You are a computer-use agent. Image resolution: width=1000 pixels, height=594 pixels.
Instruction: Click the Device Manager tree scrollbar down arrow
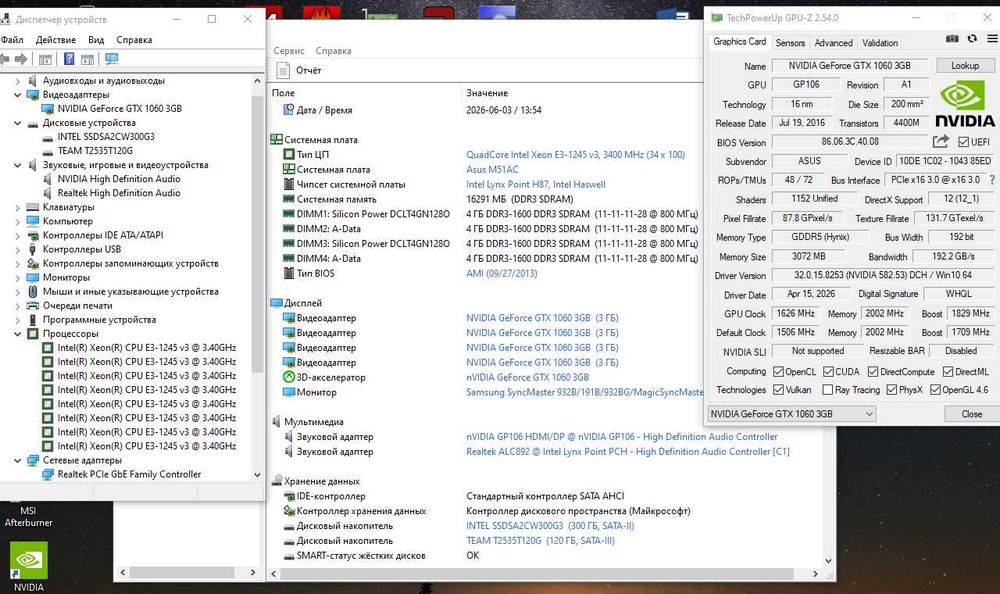[x=257, y=475]
